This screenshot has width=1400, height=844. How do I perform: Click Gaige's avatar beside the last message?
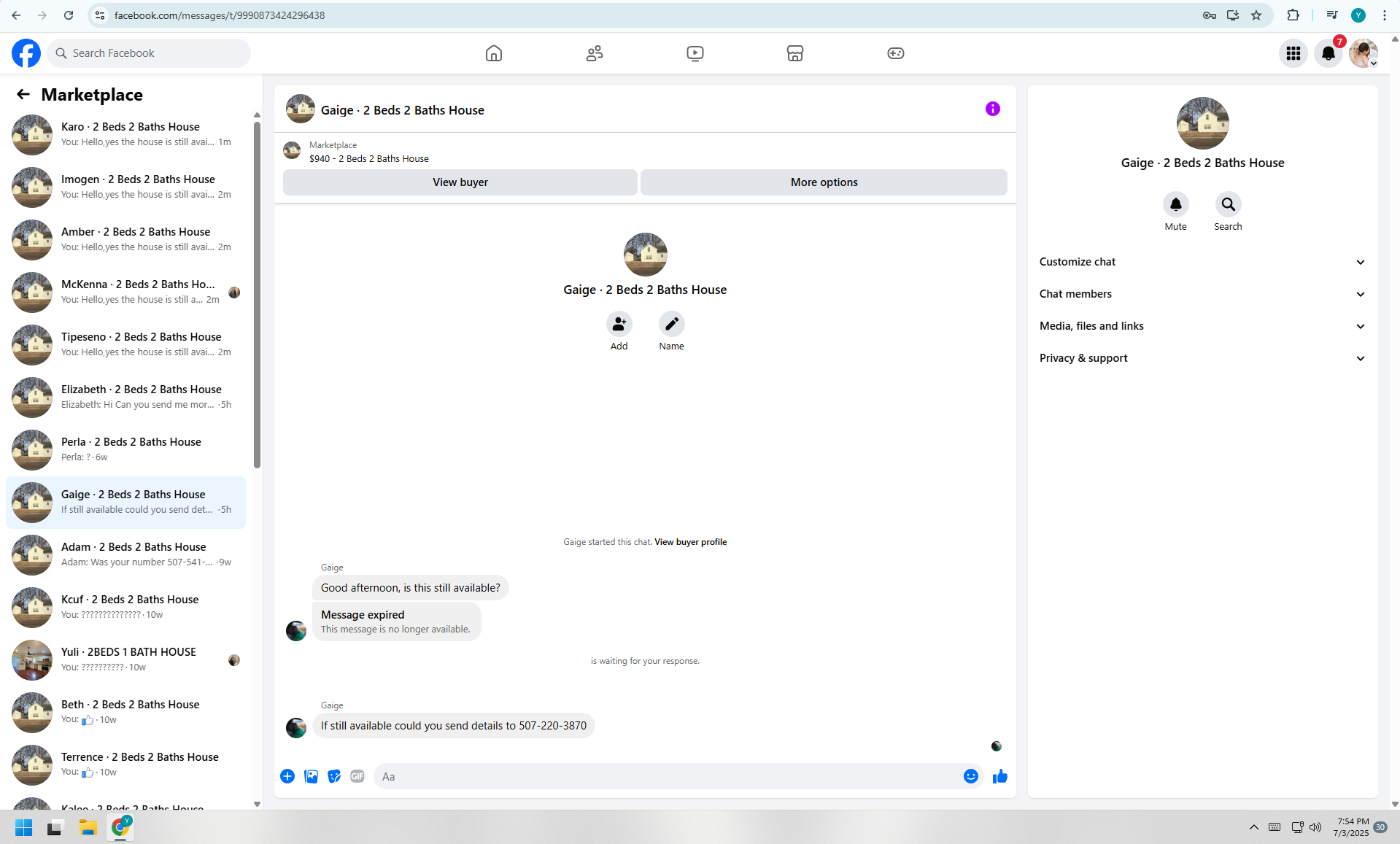point(296,727)
